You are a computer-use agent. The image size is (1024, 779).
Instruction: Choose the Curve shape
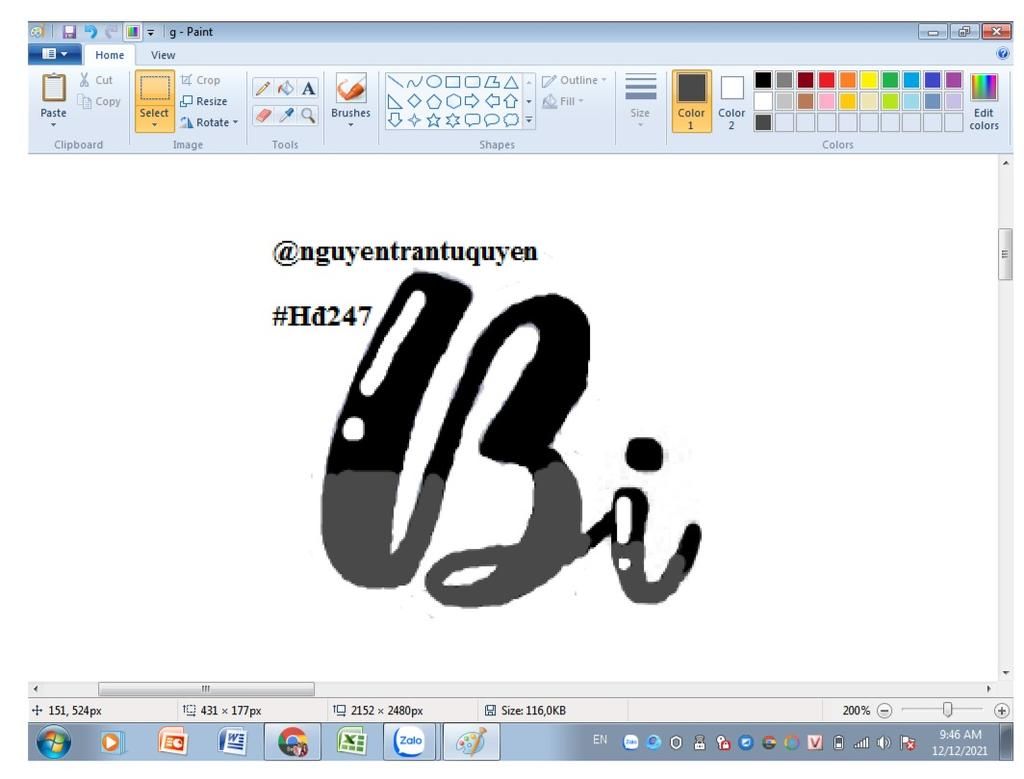click(x=414, y=82)
